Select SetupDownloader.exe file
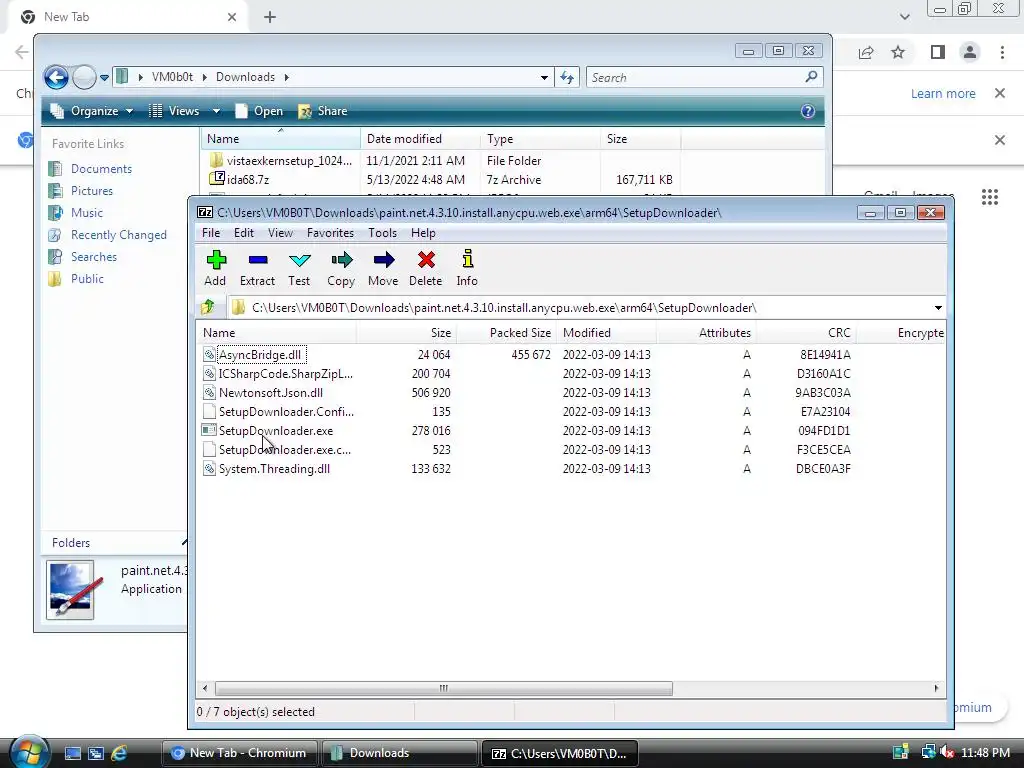The height and width of the screenshot is (768, 1024). pyautogui.click(x=276, y=430)
